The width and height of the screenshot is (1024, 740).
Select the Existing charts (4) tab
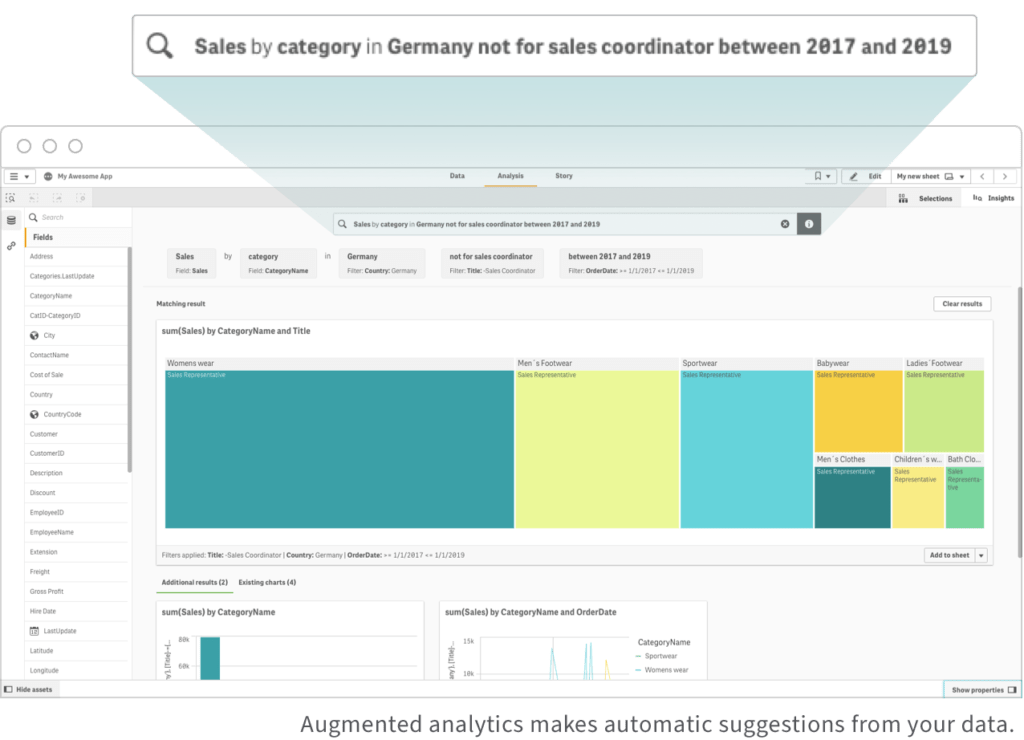tap(267, 583)
